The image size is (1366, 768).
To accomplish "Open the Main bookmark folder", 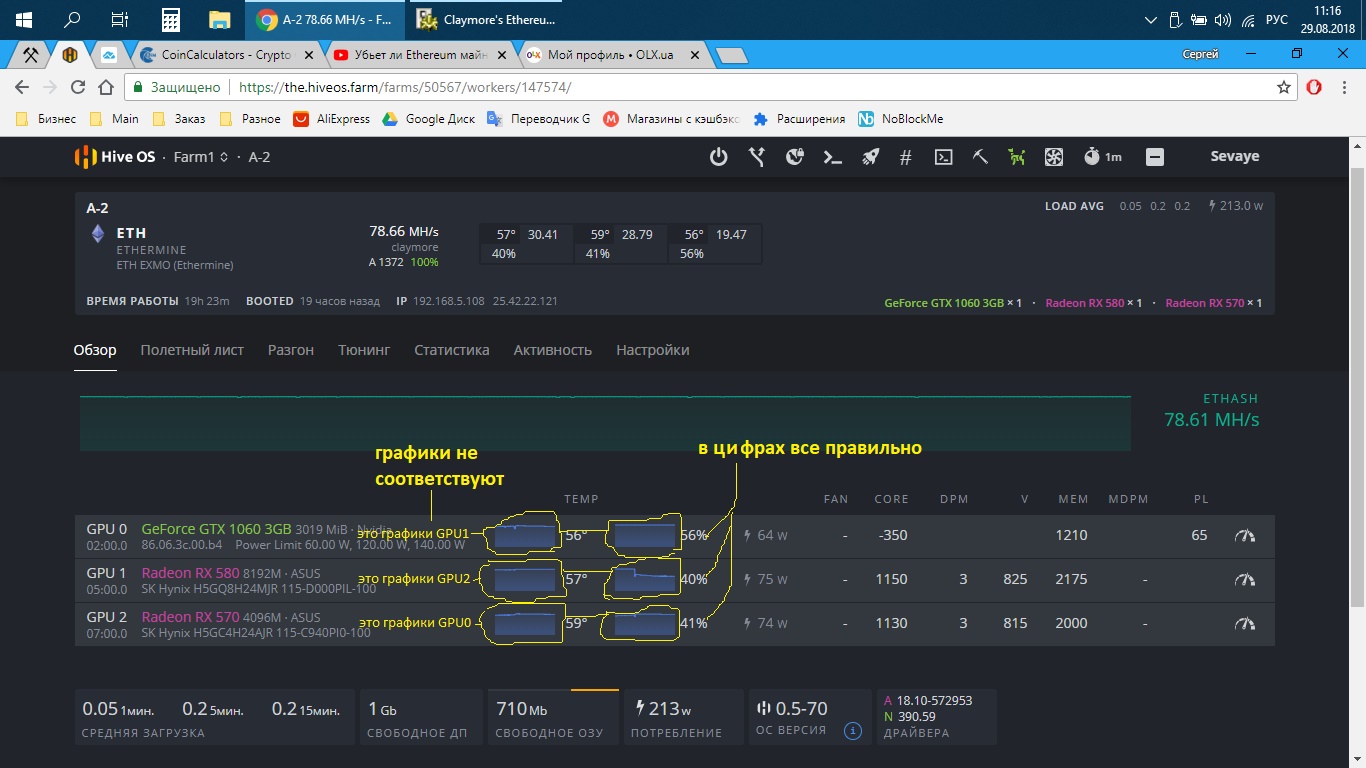I will [114, 119].
